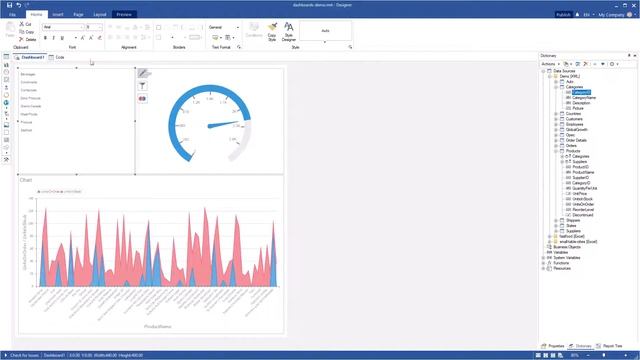Image resolution: width=640 pixels, height=360 pixels.
Task: Open the Text Format dialog launcher
Action: pyautogui.click(x=239, y=47)
